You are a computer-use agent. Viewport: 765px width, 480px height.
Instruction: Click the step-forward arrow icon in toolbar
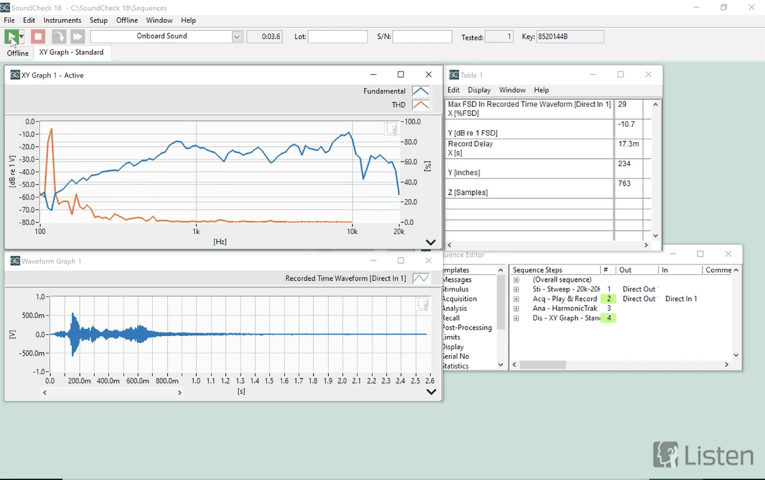59,37
